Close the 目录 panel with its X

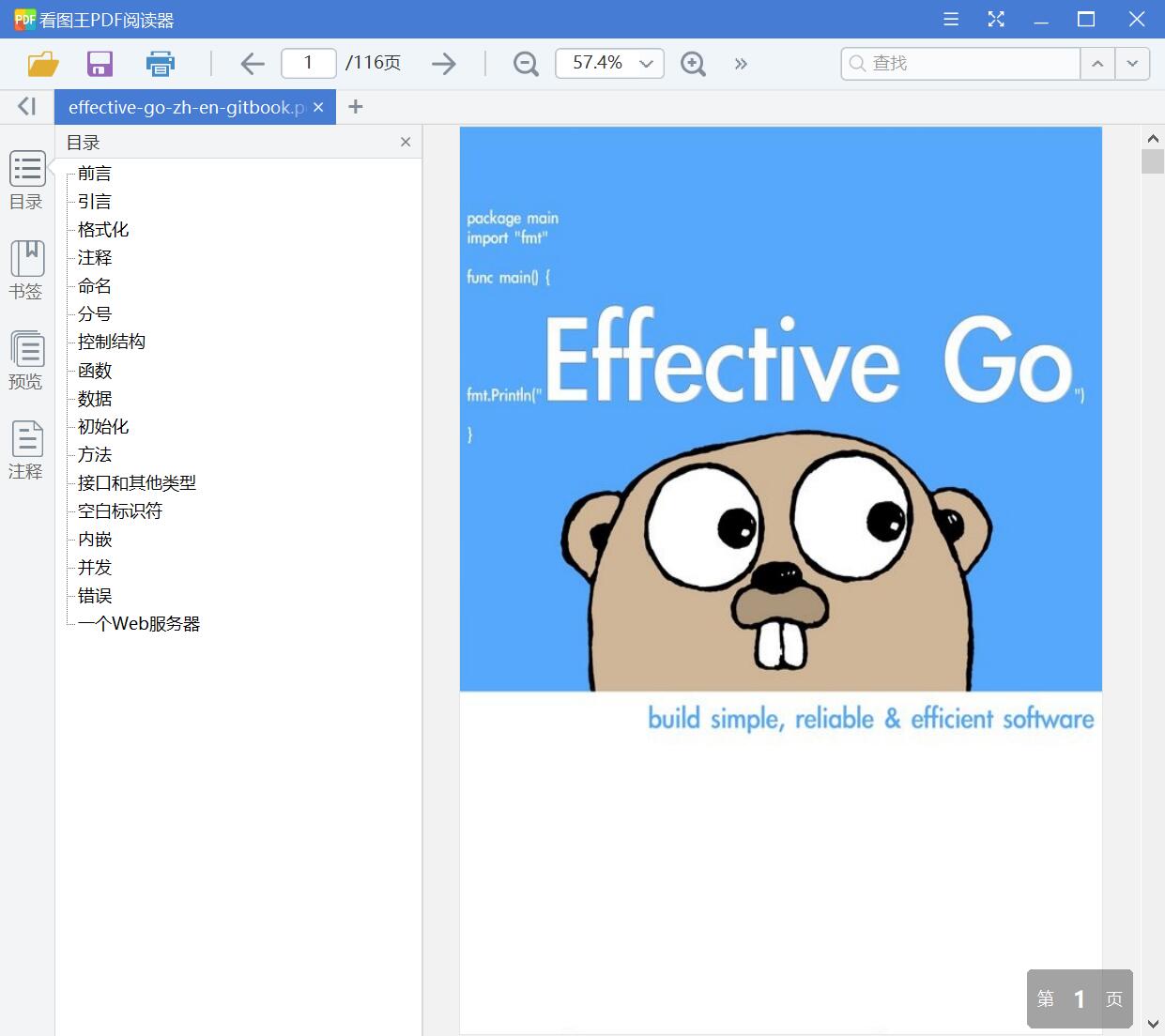tap(406, 142)
